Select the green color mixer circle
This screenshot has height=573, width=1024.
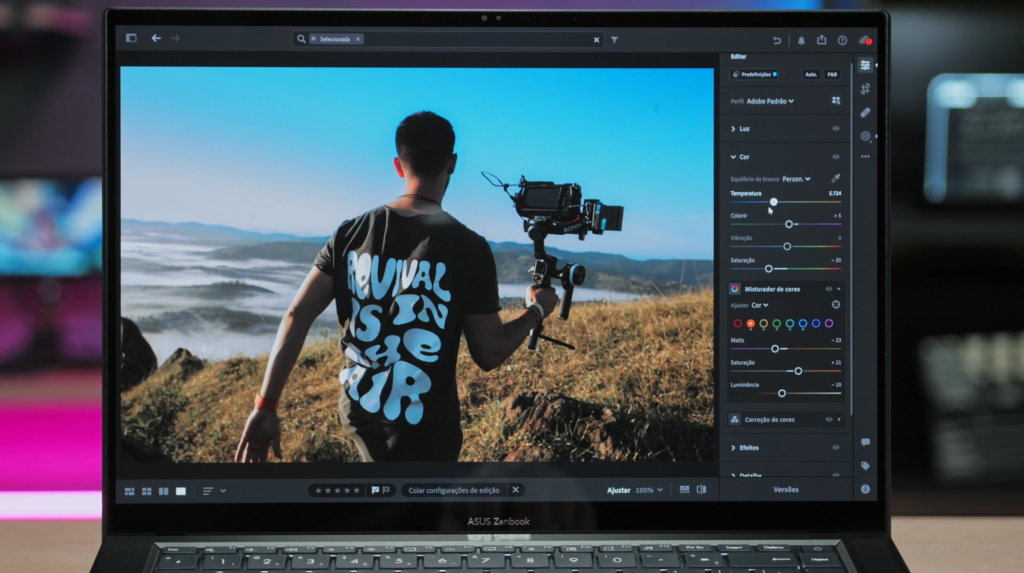[x=776, y=323]
